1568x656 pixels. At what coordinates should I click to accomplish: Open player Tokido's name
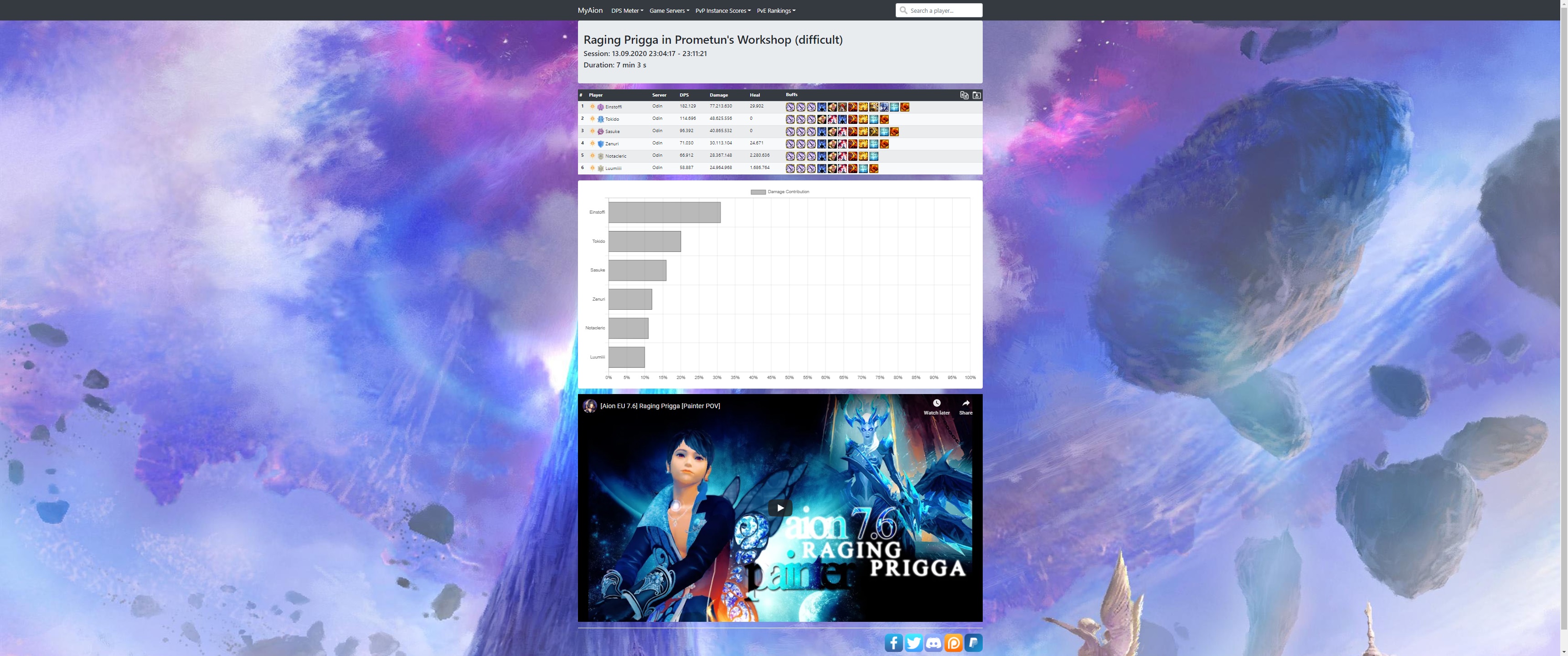612,119
